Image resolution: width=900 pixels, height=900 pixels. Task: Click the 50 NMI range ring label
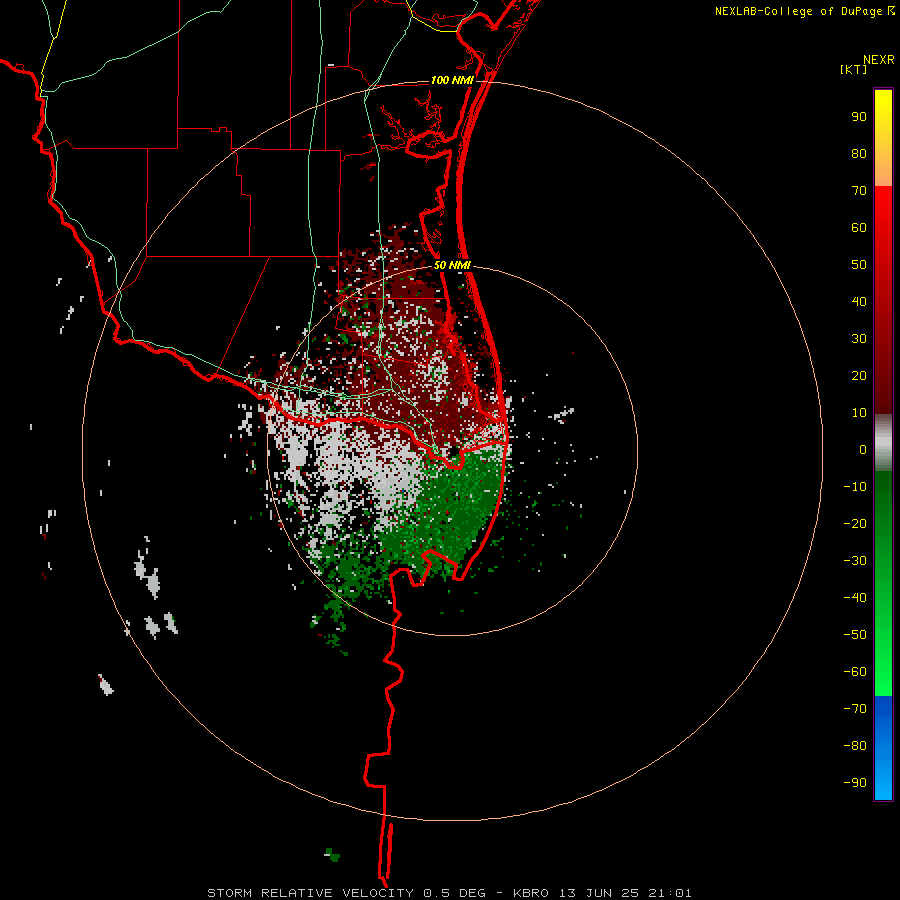click(452, 265)
